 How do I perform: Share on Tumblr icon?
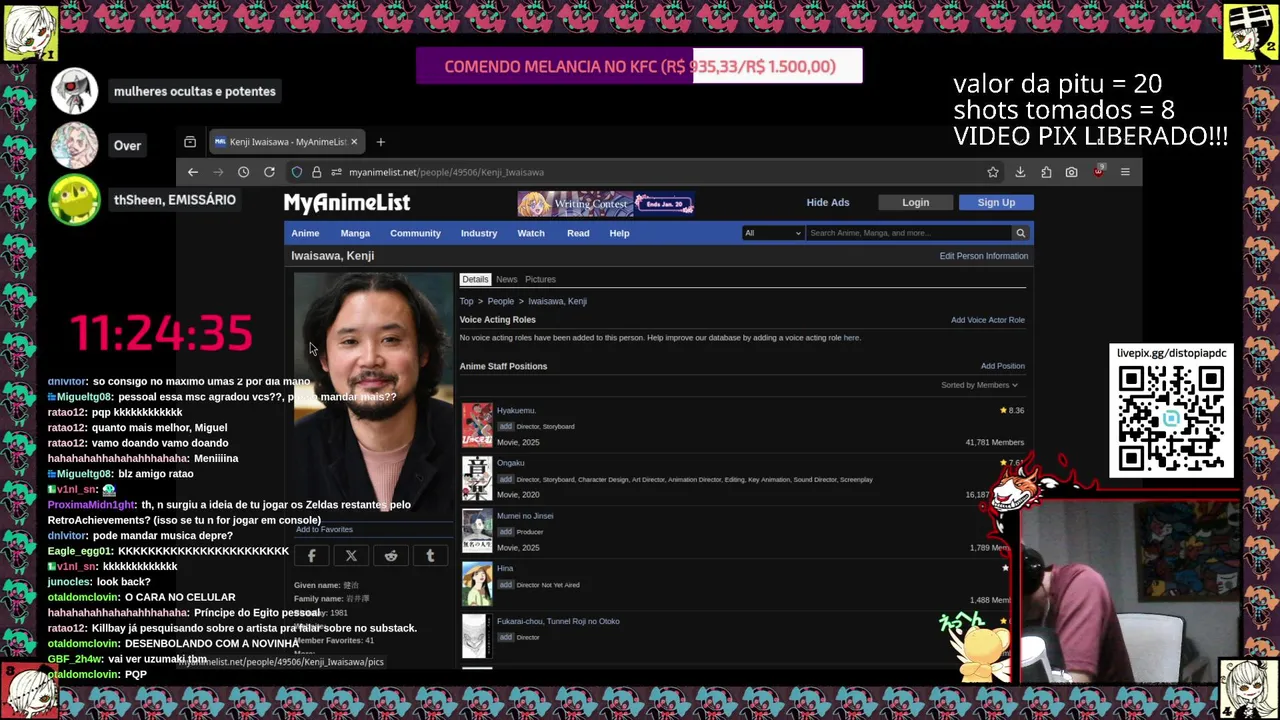[x=430, y=556]
